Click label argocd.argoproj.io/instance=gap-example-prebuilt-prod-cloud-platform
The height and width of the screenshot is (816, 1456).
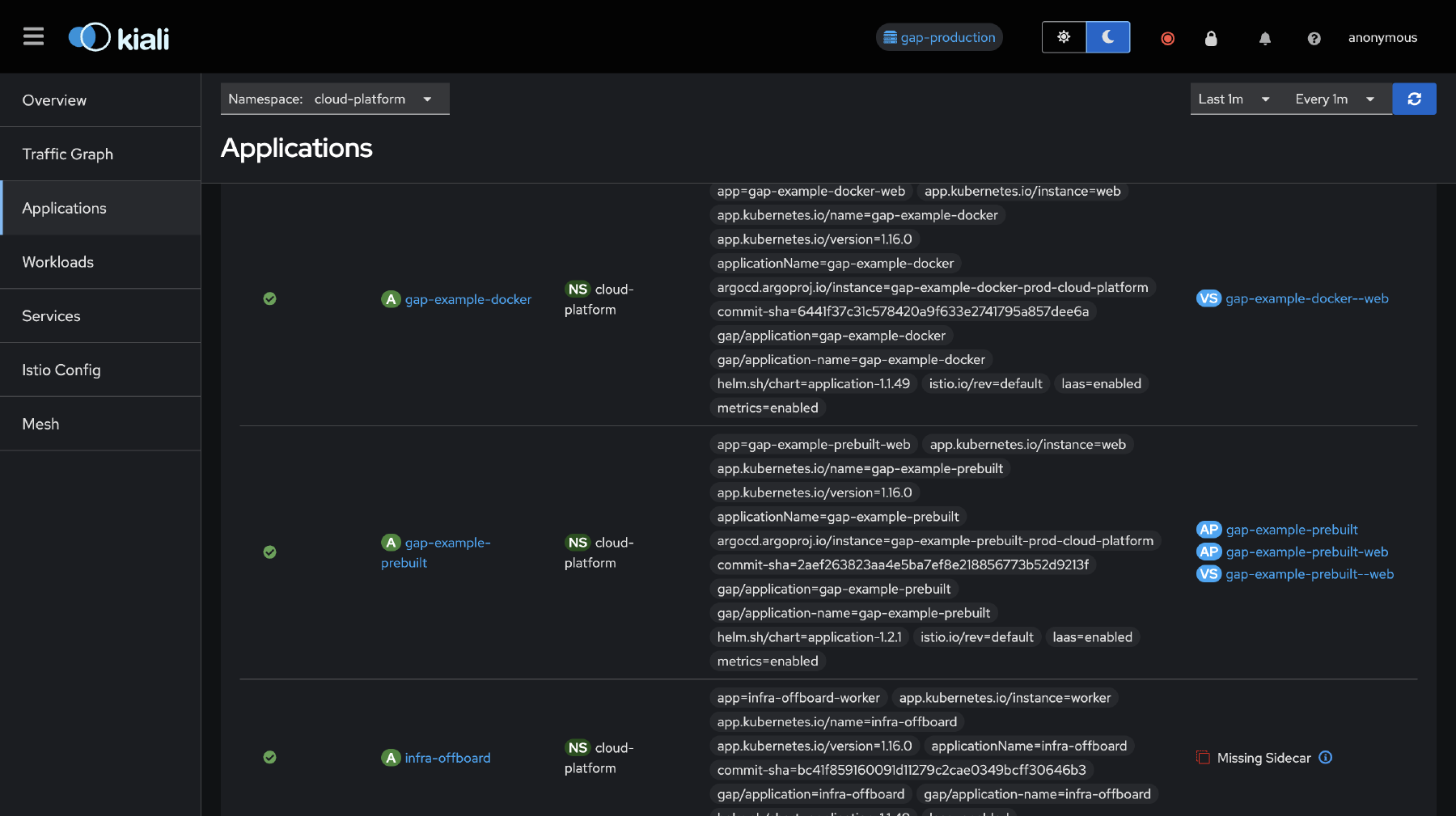click(935, 541)
